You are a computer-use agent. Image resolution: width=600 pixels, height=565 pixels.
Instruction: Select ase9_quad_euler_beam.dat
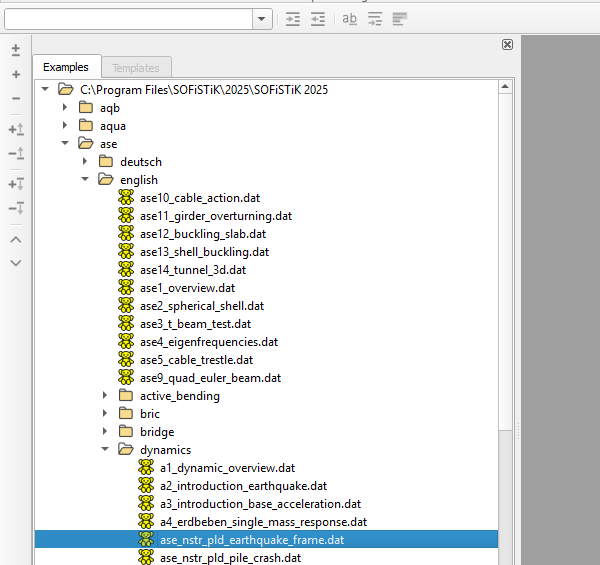210,378
